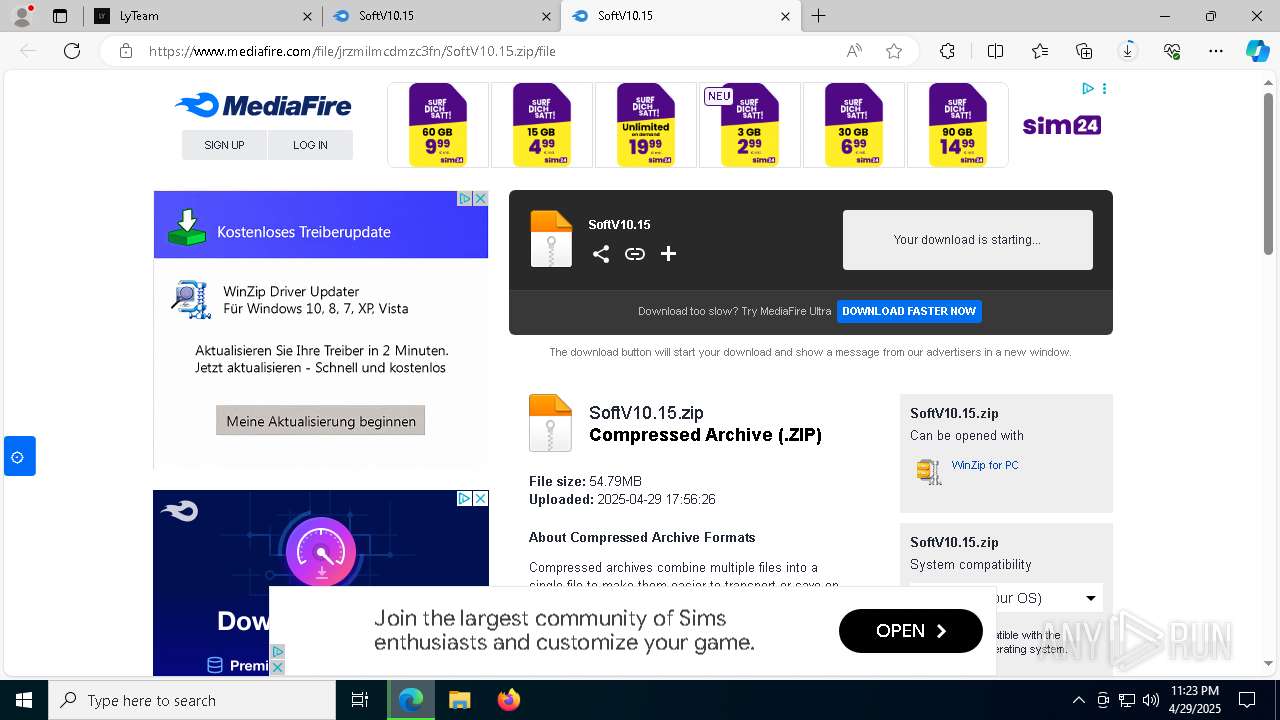This screenshot has height=720, width=1280.
Task: Open a new browser tab
Action: click(x=819, y=16)
